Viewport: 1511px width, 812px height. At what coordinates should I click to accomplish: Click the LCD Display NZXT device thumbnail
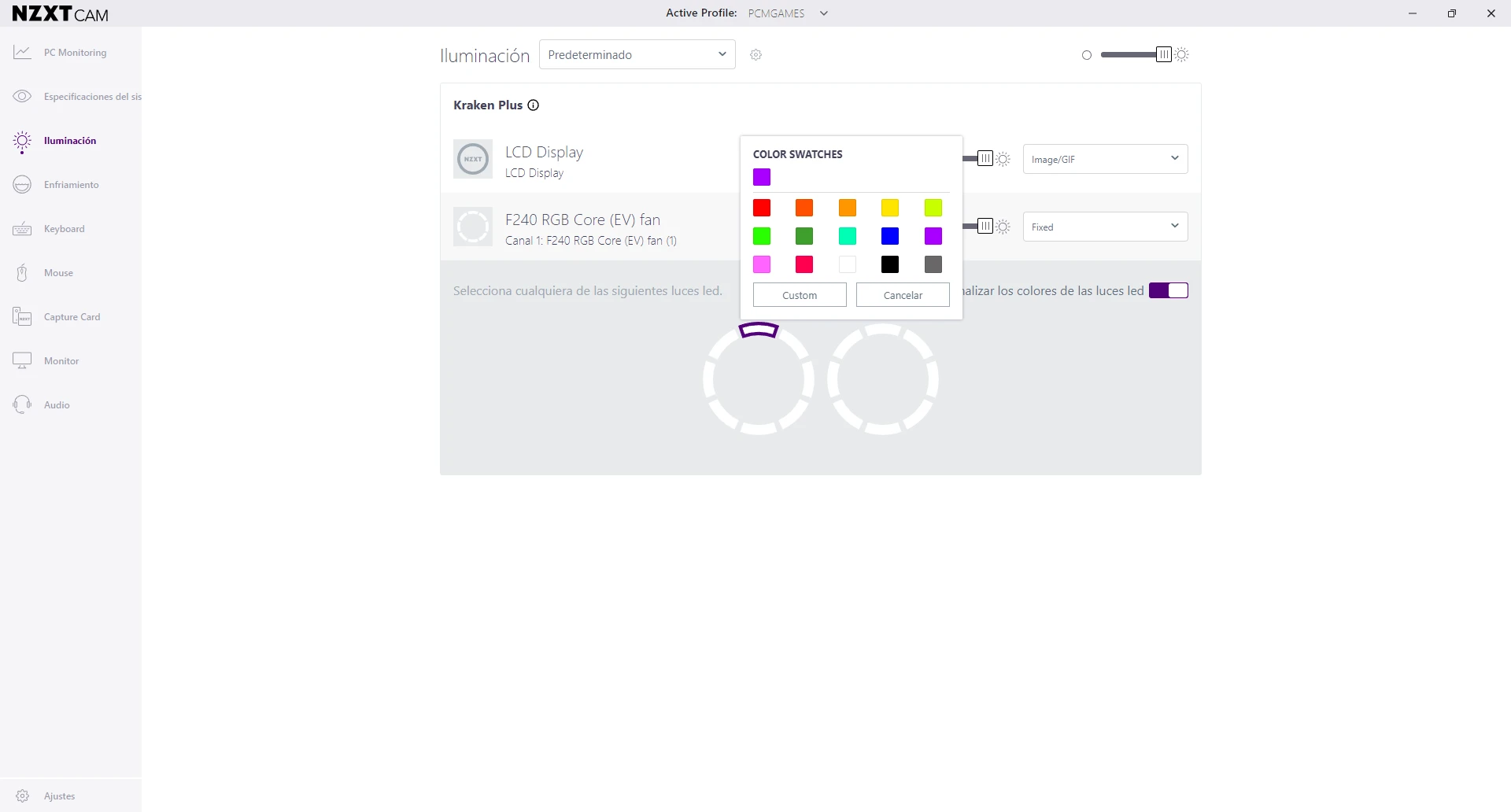[x=473, y=159]
